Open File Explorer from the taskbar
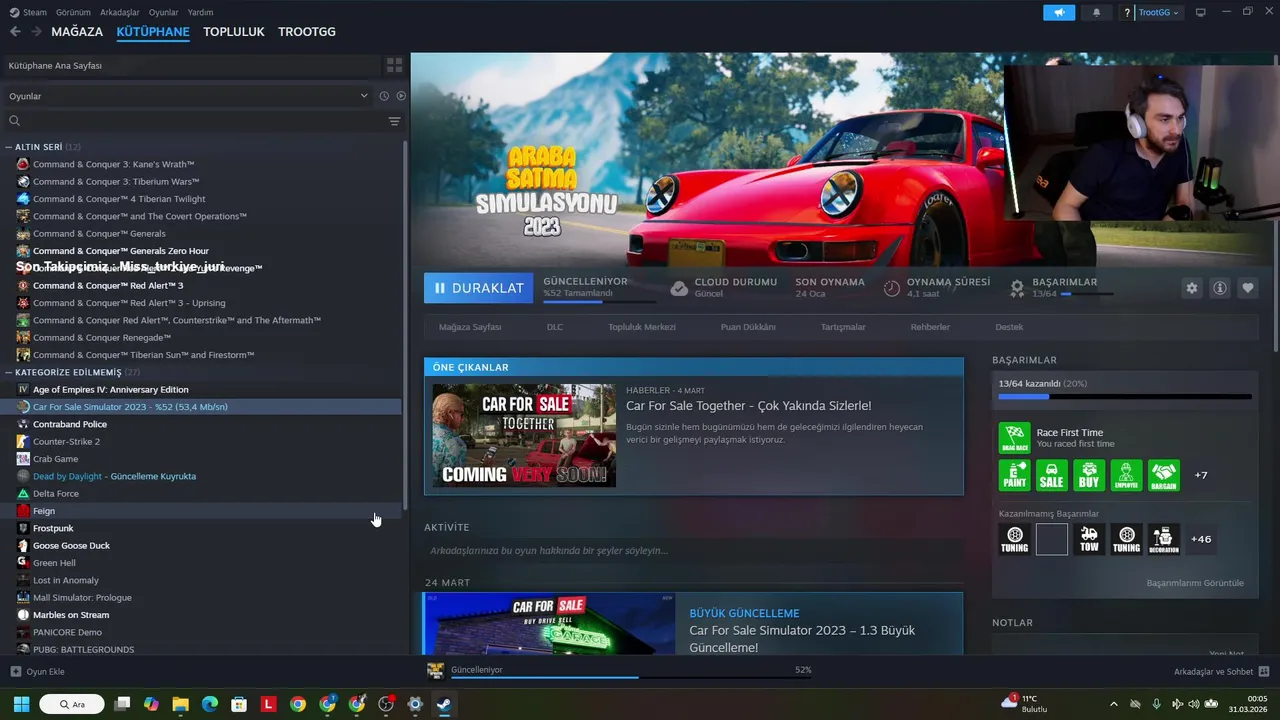1280x720 pixels. click(x=180, y=704)
